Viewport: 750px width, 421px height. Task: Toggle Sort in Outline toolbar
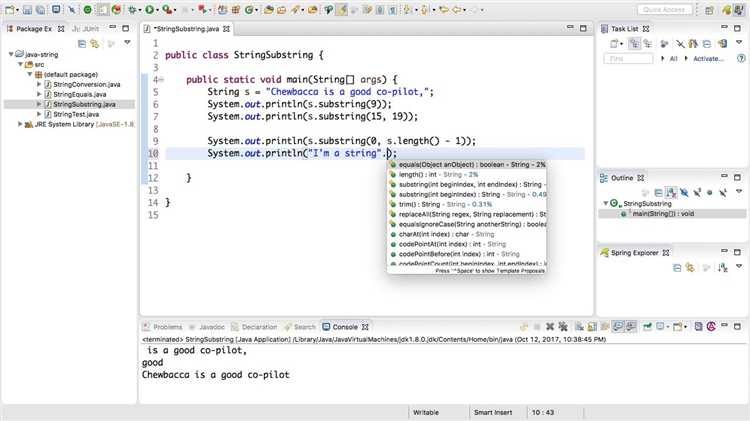[x=672, y=192]
